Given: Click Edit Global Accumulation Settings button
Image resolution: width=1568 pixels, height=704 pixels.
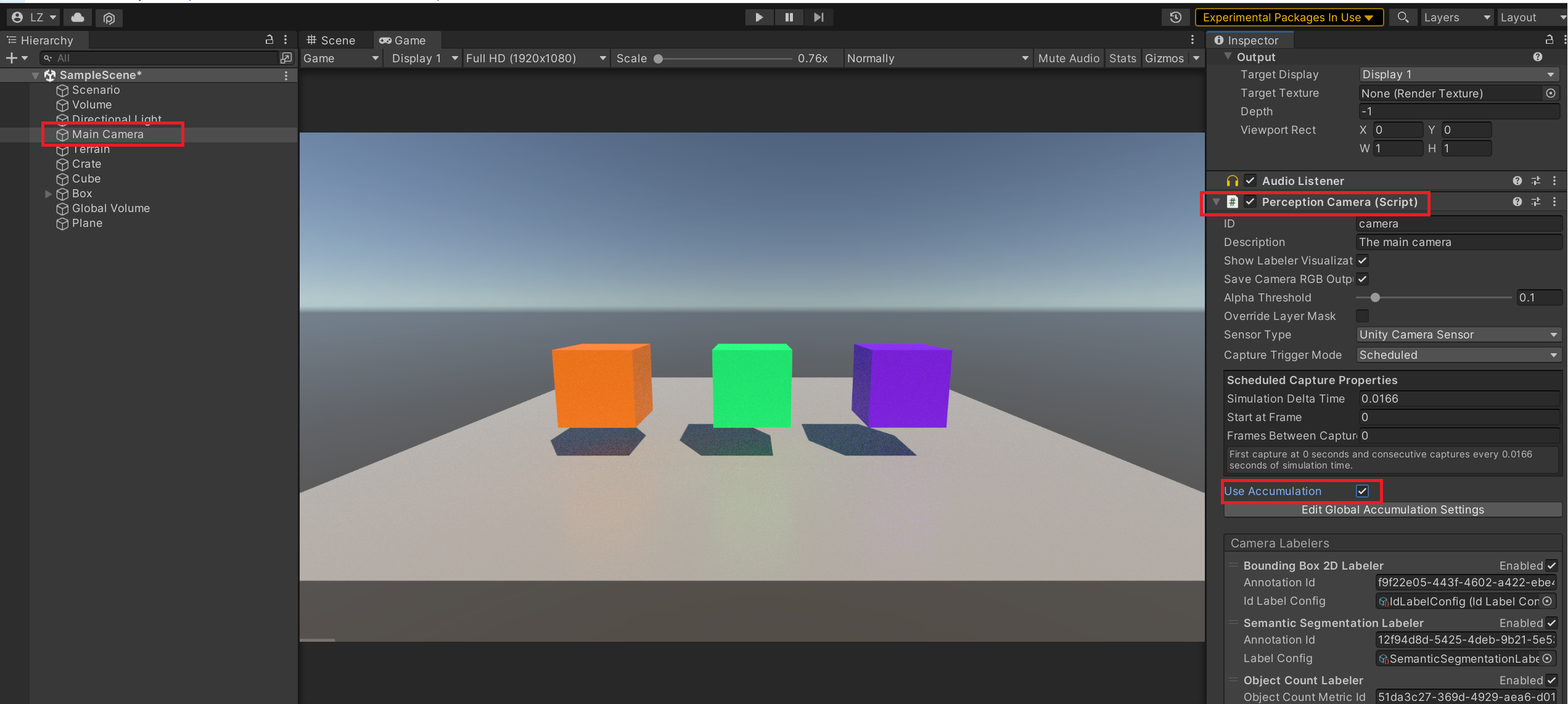Looking at the screenshot, I should (1392, 509).
